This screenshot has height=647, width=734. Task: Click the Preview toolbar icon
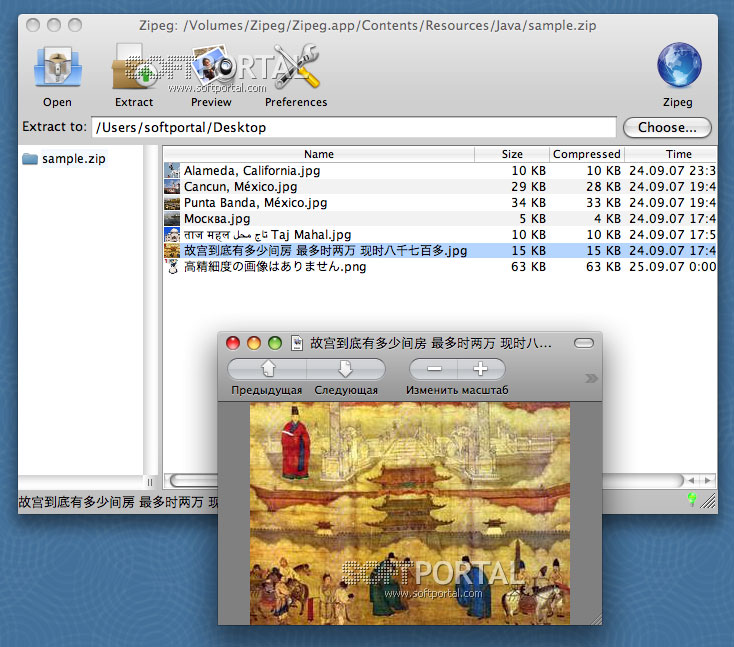click(x=212, y=67)
